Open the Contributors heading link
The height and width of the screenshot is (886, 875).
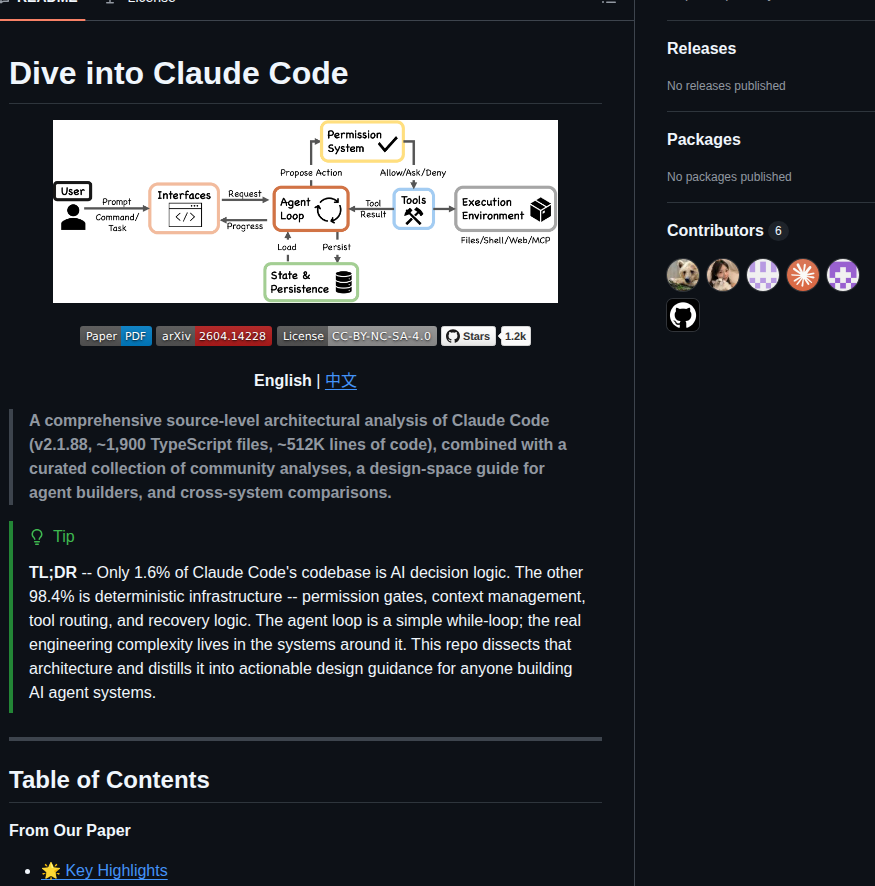715,231
